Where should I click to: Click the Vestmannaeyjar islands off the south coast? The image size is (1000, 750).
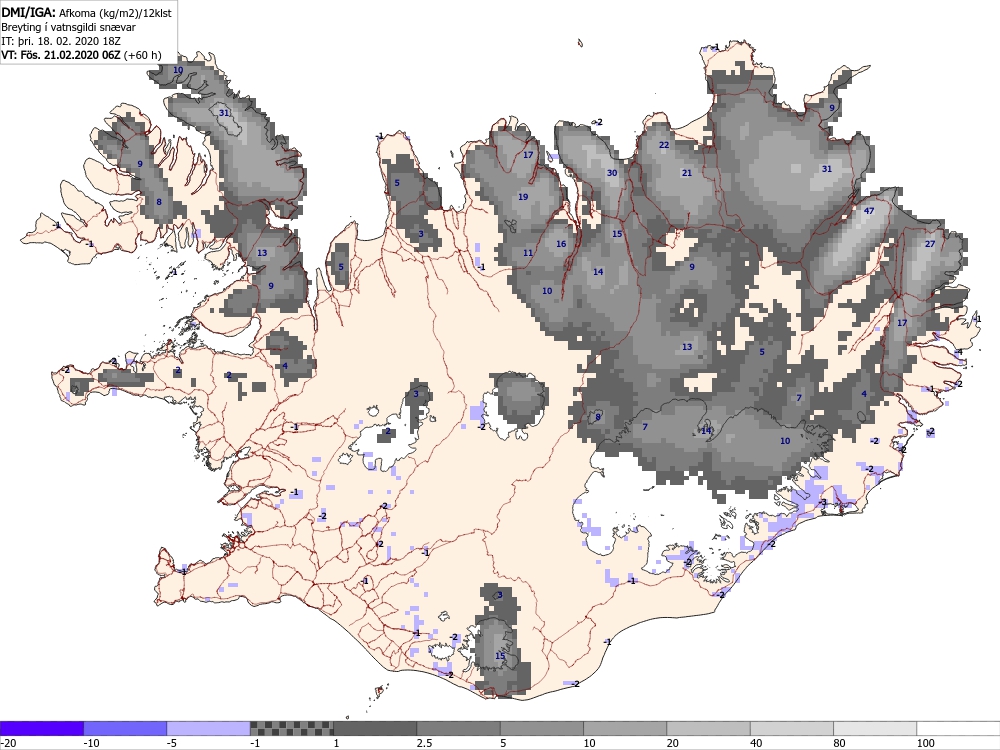click(x=379, y=690)
